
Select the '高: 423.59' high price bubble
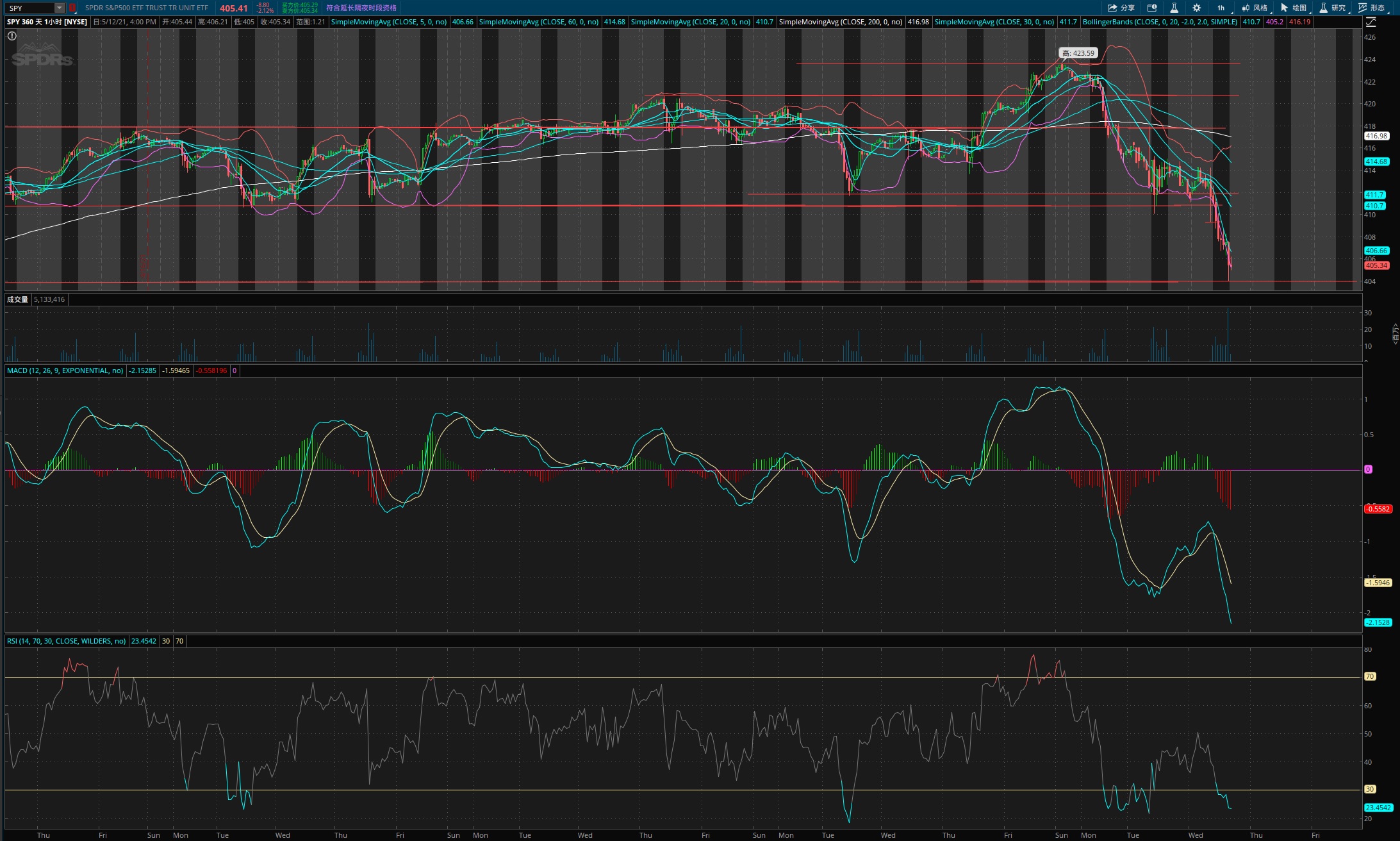[x=1078, y=53]
